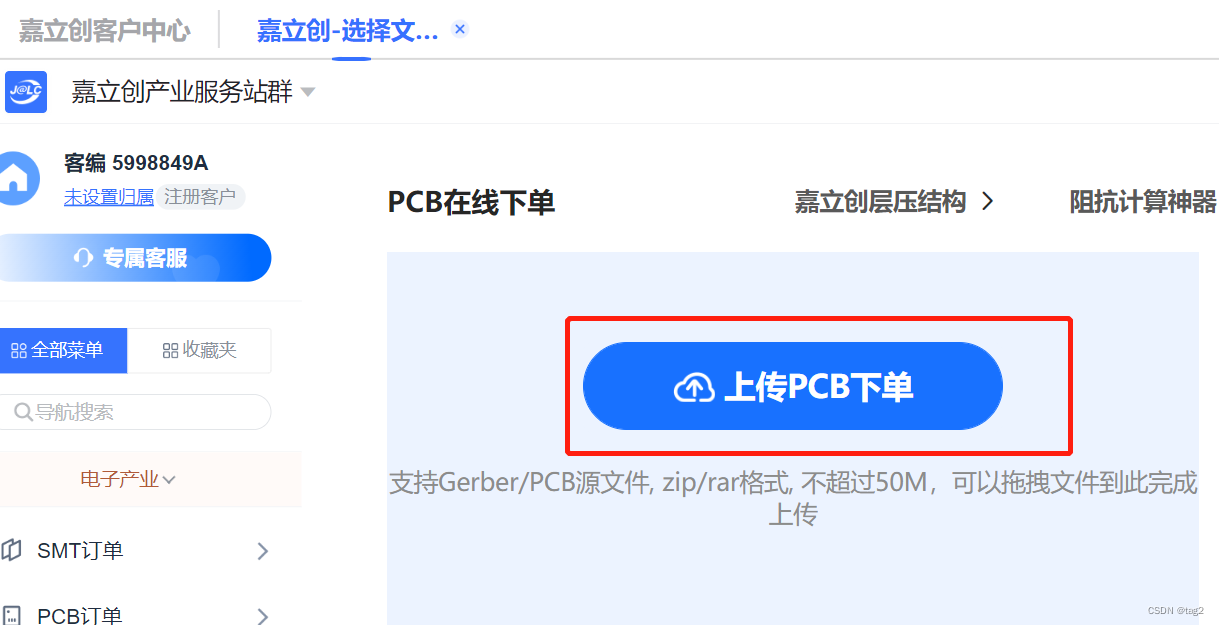Switch to the 嘉立创客户中心 tab
The height and width of the screenshot is (625, 1219).
tap(104, 30)
